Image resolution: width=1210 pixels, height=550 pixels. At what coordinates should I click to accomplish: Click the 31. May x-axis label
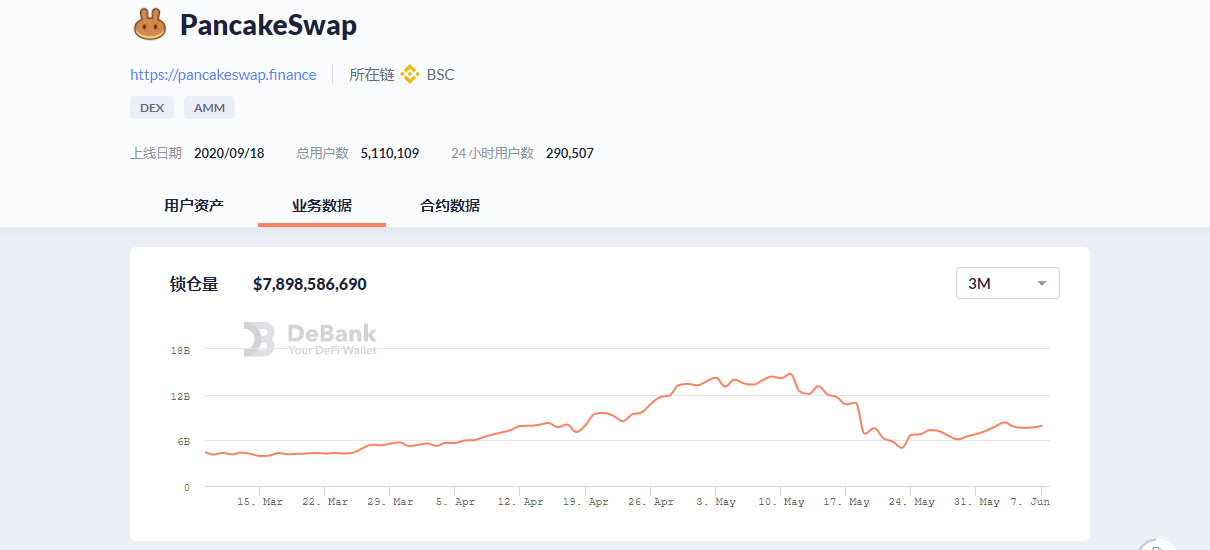coord(976,502)
